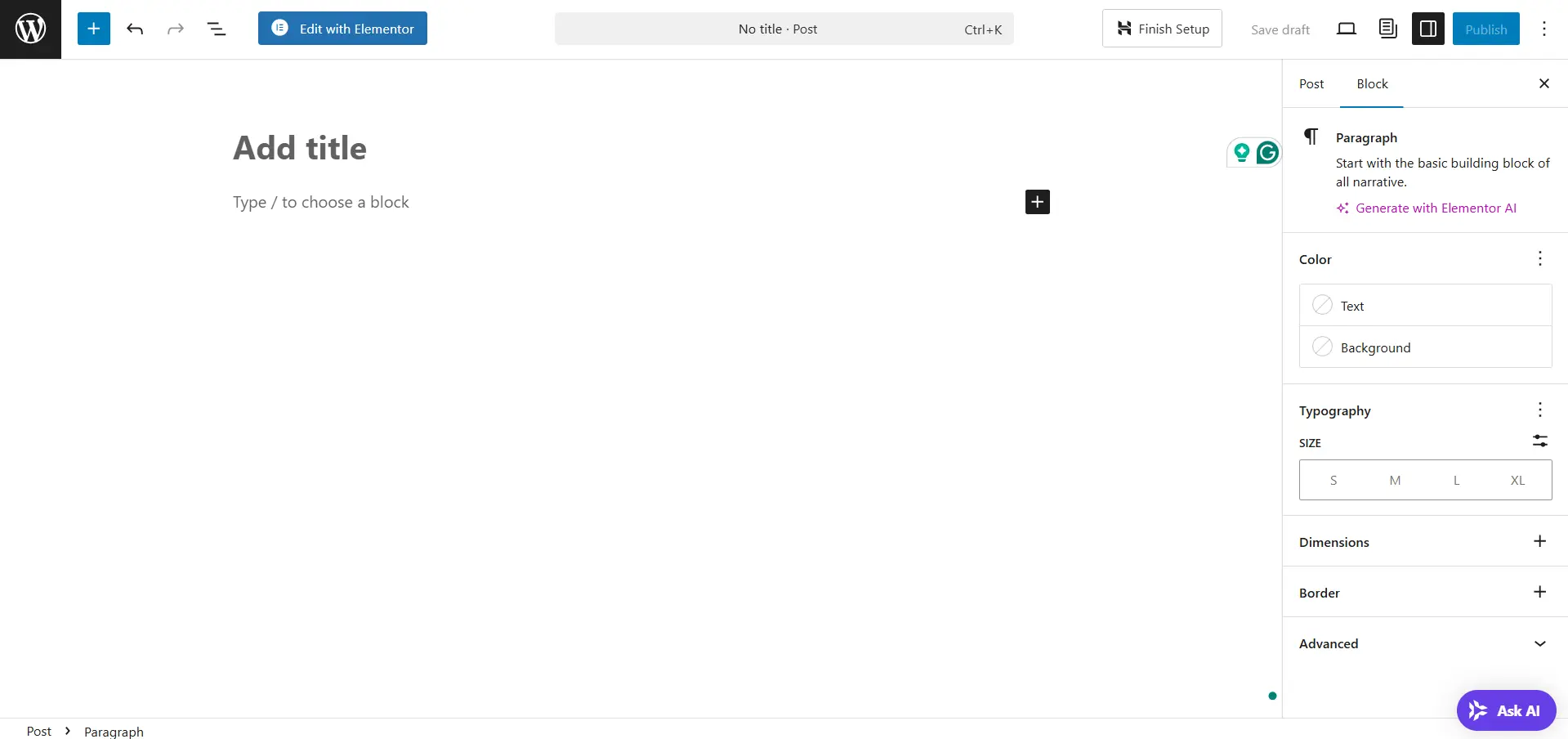1568x739 pixels.
Task: Click Save draft
Action: pos(1280,29)
